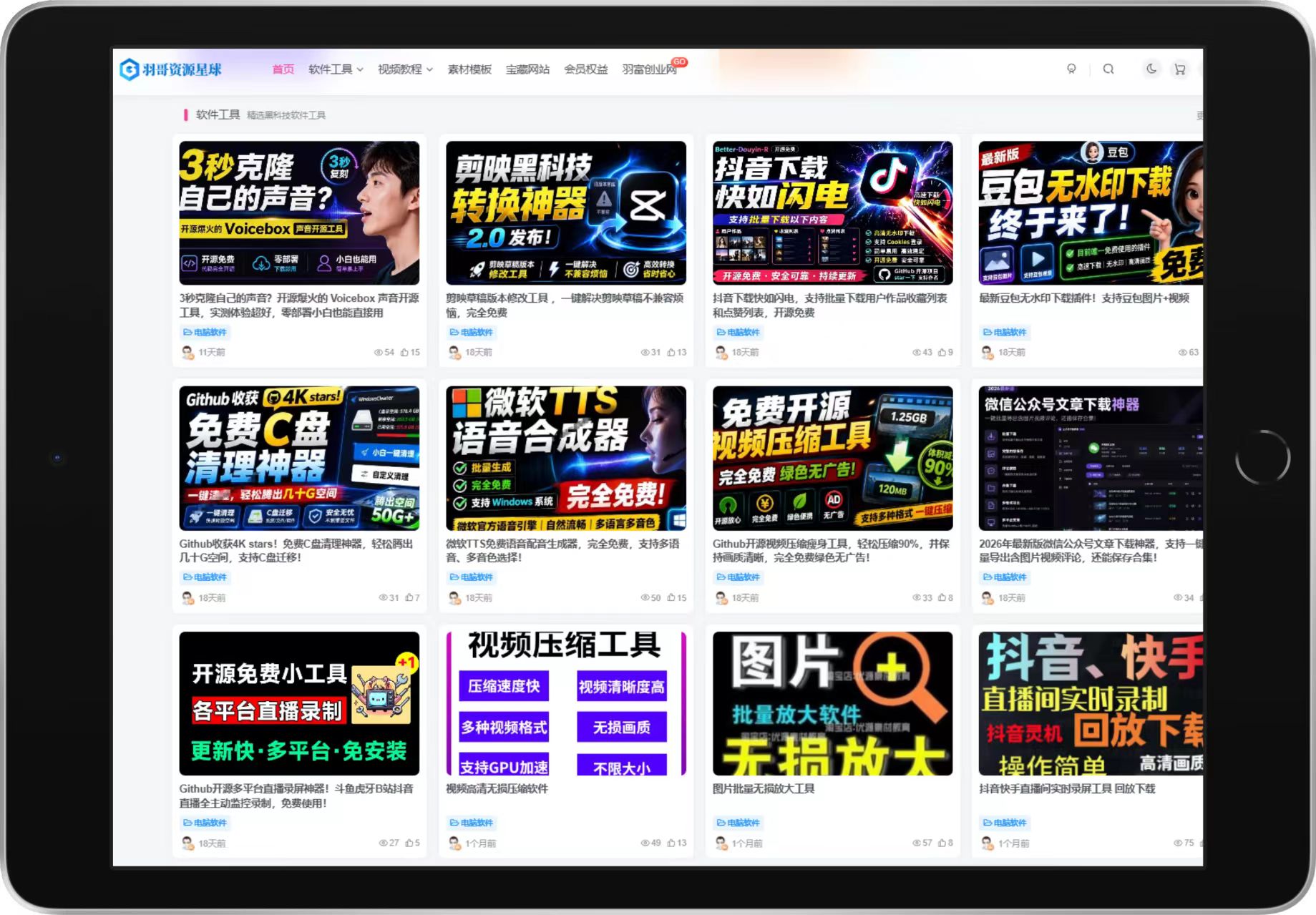Viewport: 1316px width, 915px height.
Task: Open the 抖音下载快如闪电 thumbnail
Action: click(x=832, y=212)
